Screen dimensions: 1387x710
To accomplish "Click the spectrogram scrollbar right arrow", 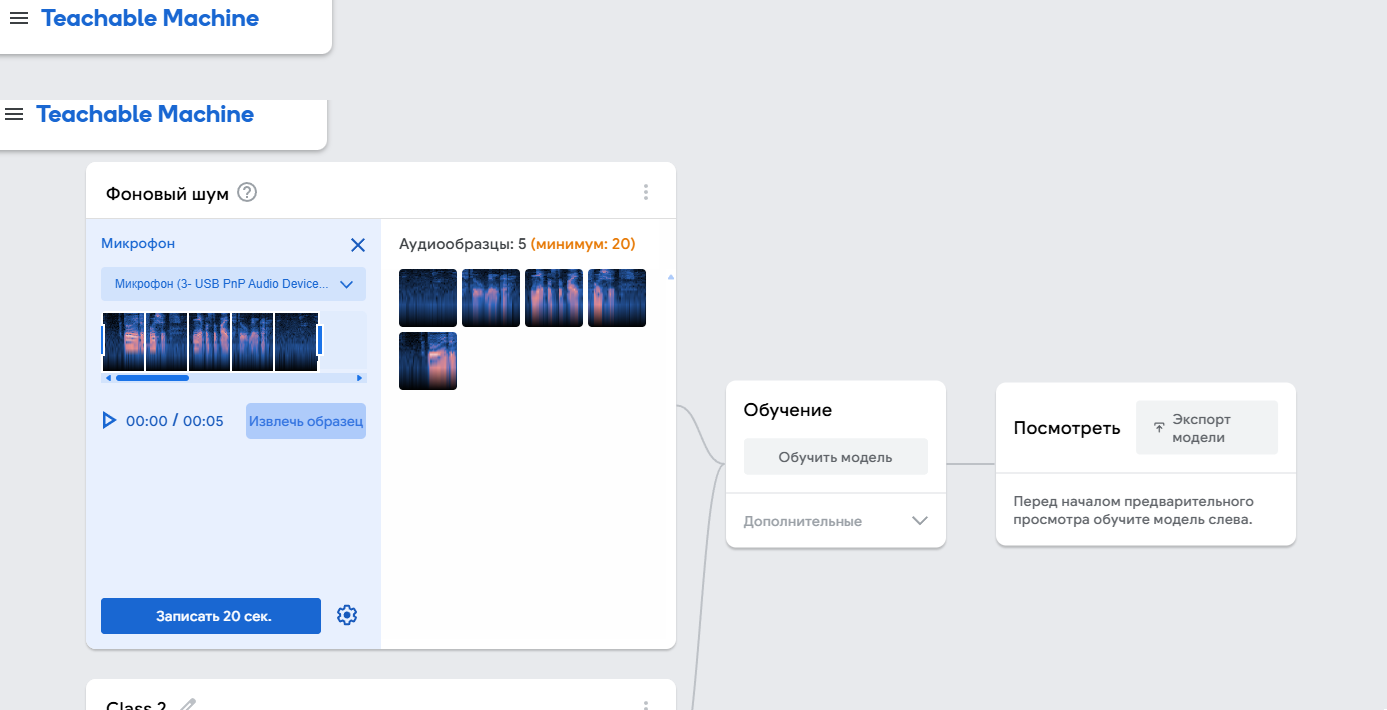I will point(359,378).
